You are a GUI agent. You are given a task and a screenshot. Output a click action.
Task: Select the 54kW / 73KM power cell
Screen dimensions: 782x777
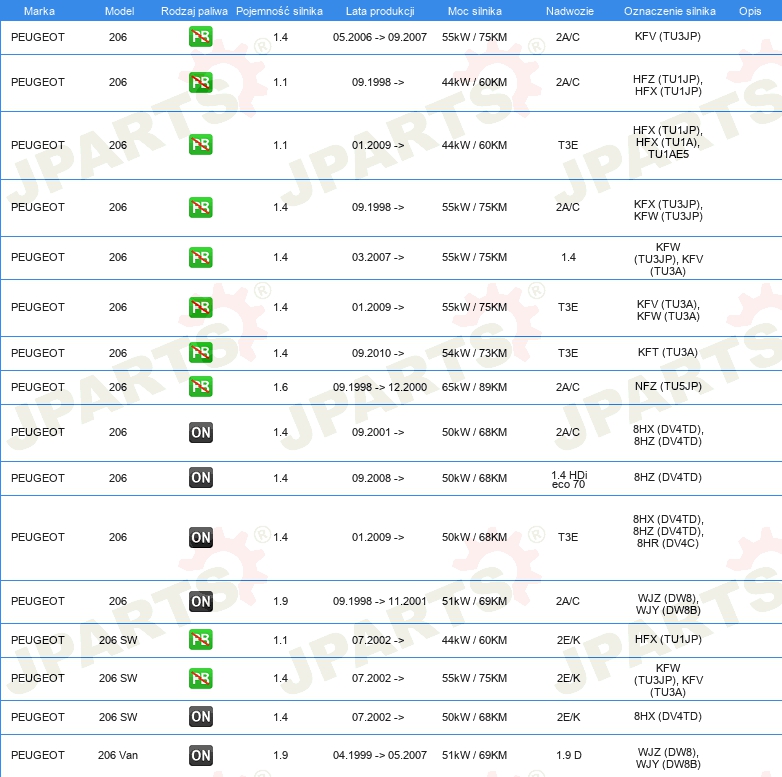tap(474, 353)
